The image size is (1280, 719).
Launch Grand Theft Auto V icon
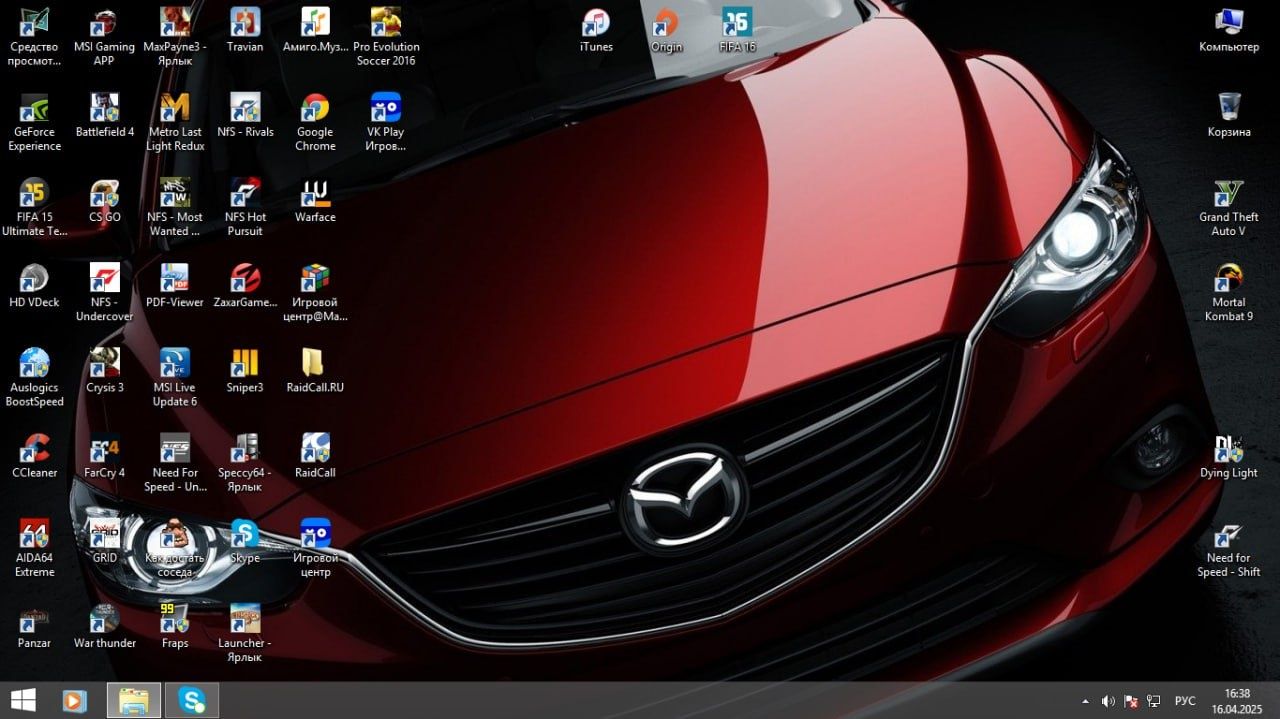[x=1229, y=207]
